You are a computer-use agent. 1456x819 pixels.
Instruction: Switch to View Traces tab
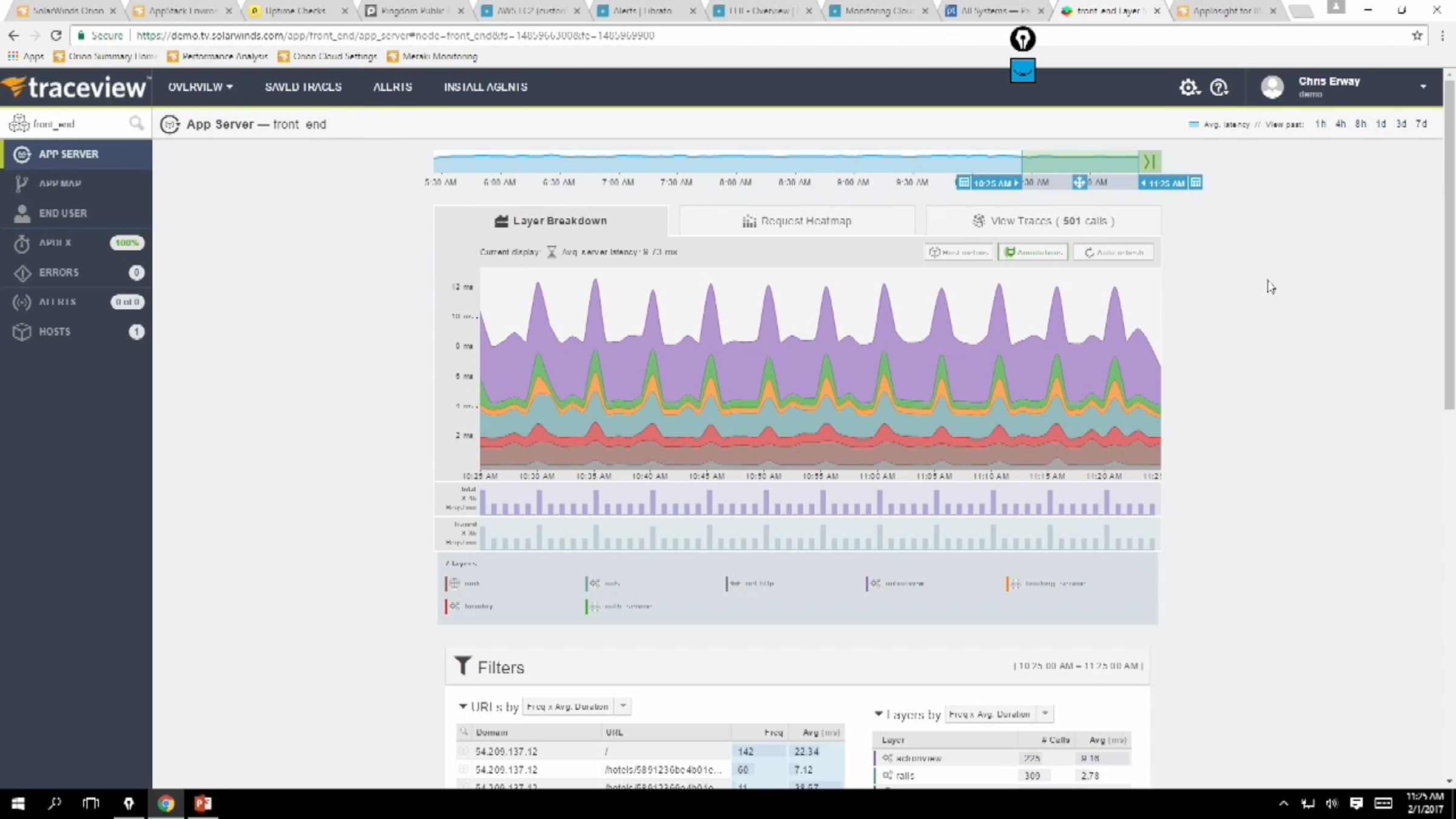pyautogui.click(x=1043, y=221)
